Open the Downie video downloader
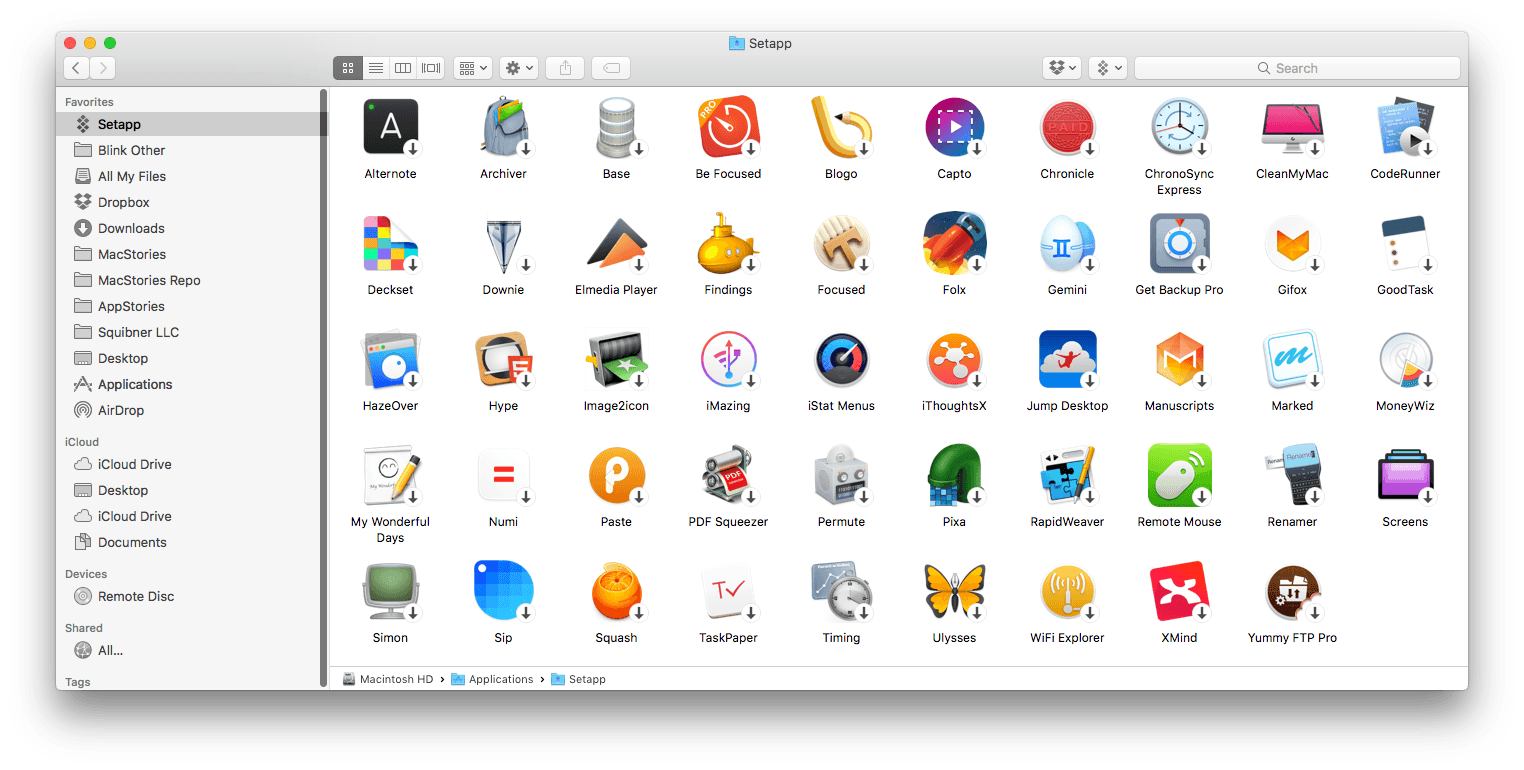Screen dimensions: 1524x770 (x=503, y=243)
